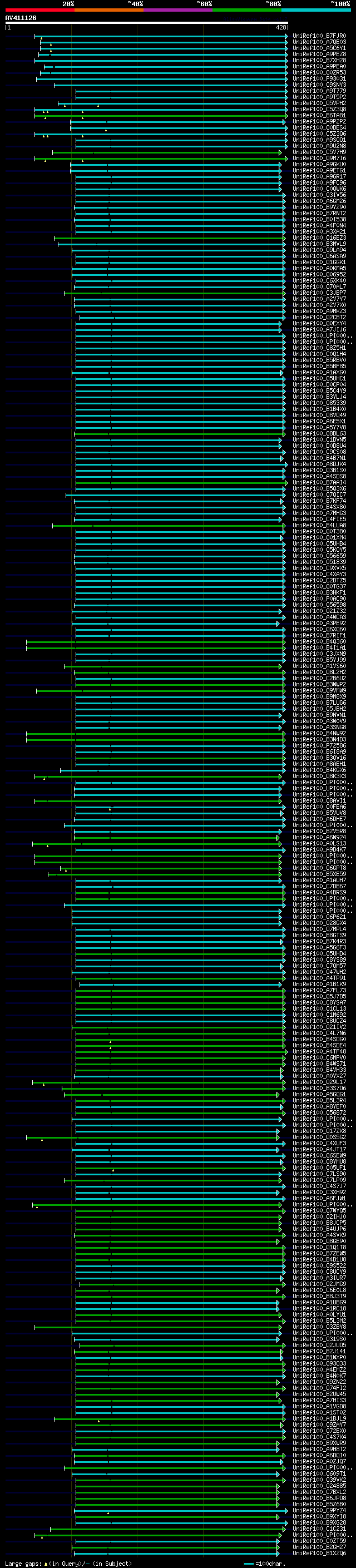
Task: Open hit UniRef100_B7XH28
Action: click(x=319, y=60)
